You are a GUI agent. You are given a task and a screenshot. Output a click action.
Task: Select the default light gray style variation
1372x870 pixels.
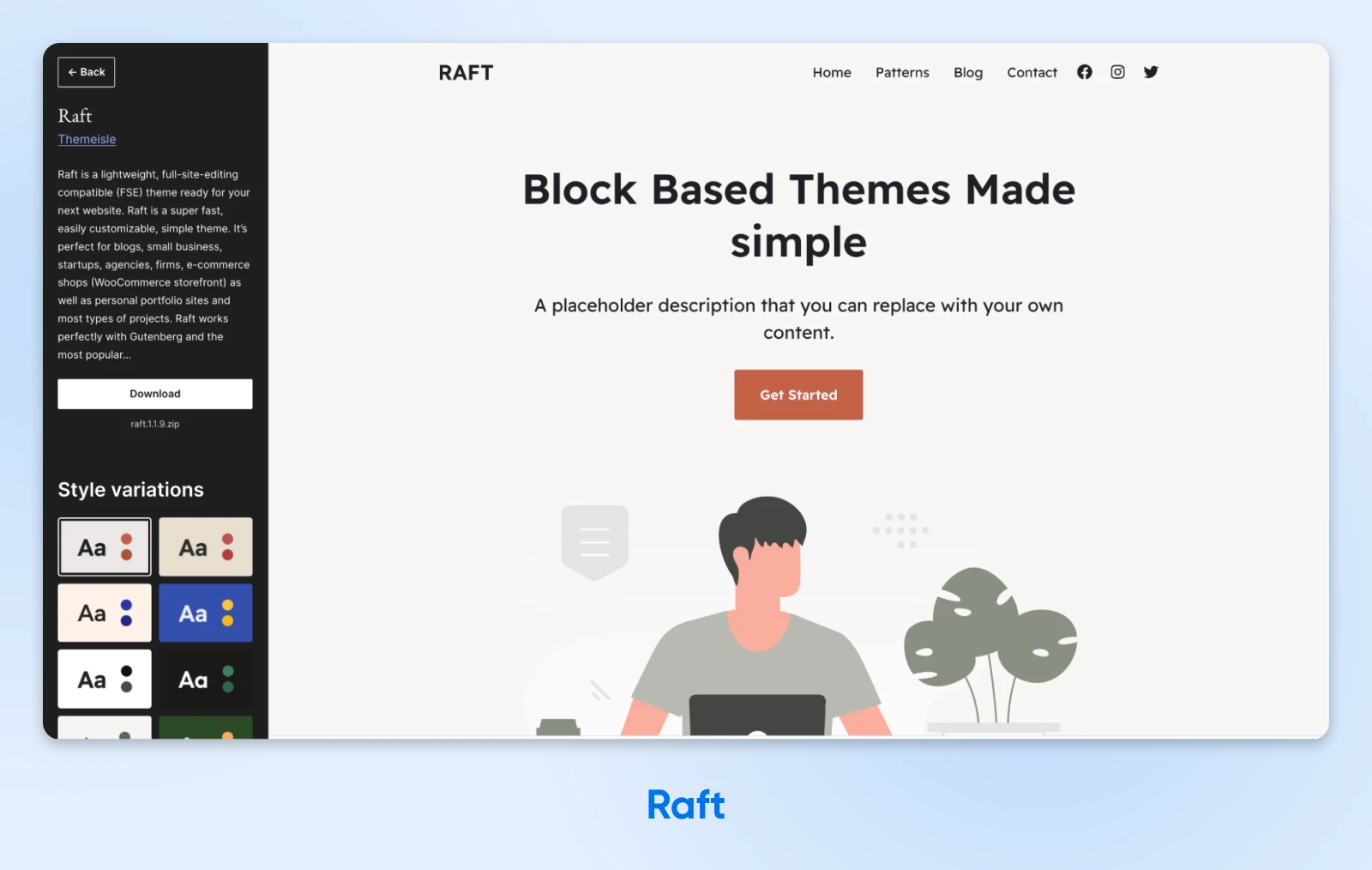105,547
